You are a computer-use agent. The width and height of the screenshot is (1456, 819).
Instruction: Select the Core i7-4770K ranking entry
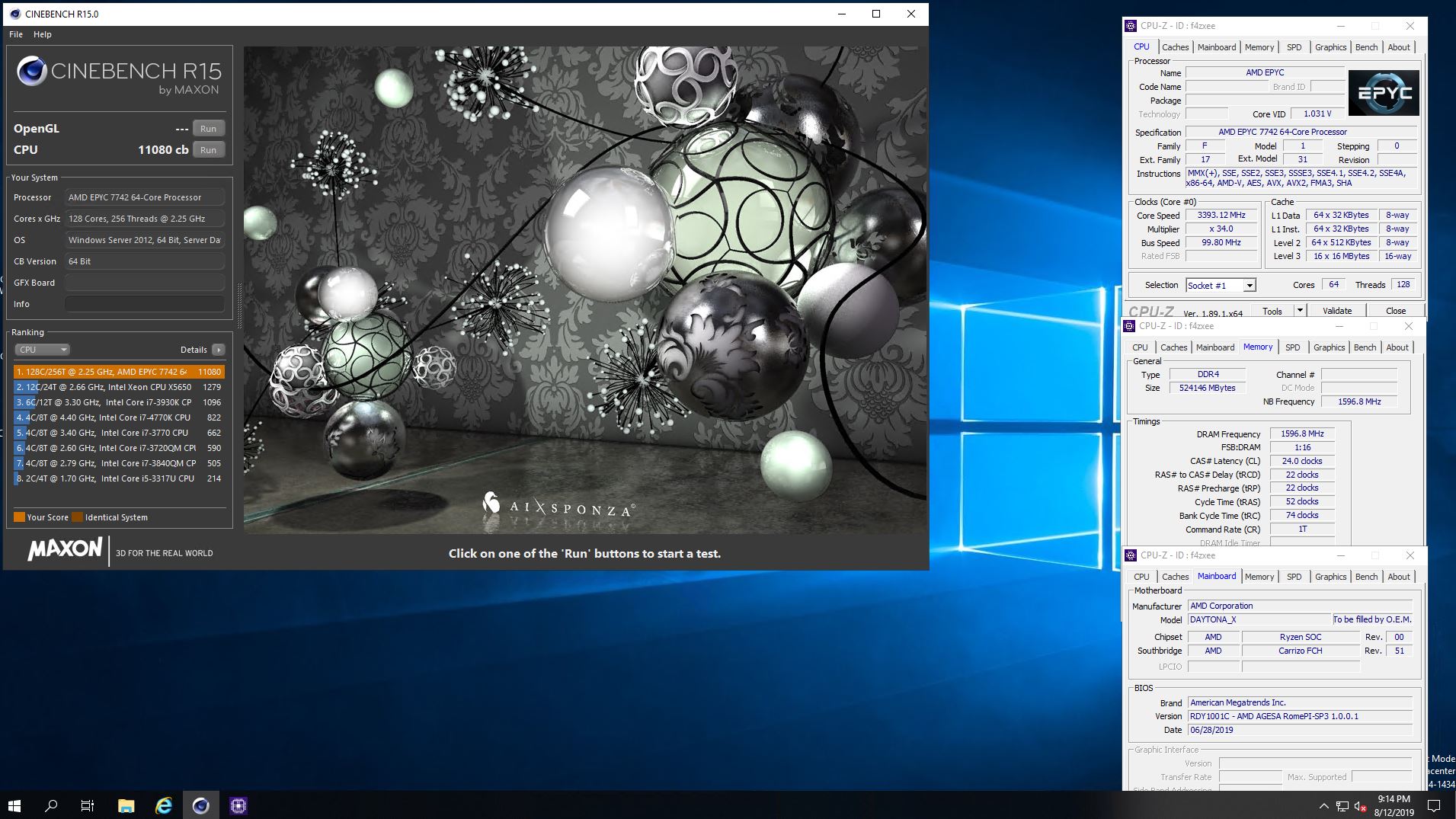pos(119,417)
